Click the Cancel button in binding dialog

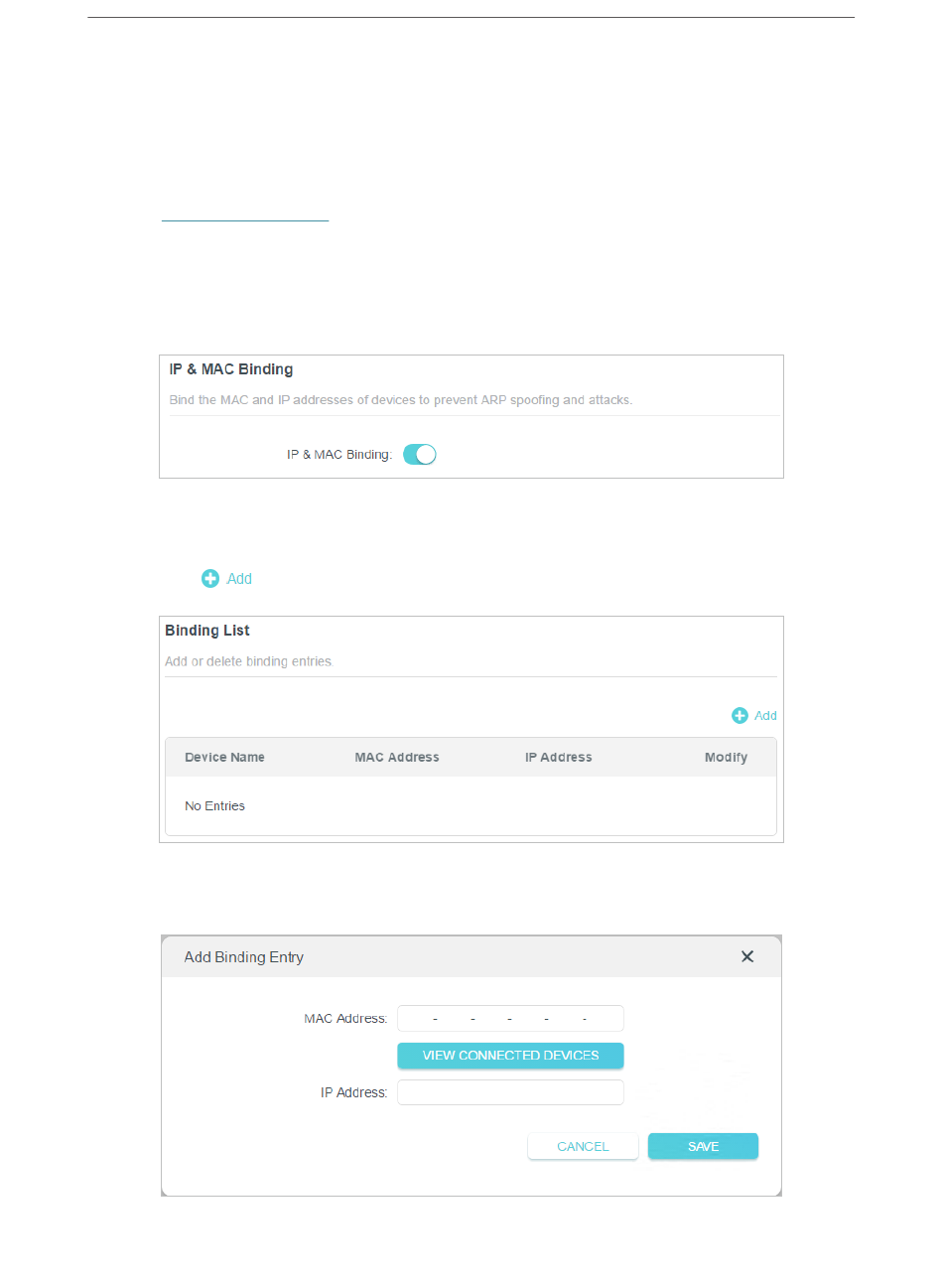coord(583,1146)
